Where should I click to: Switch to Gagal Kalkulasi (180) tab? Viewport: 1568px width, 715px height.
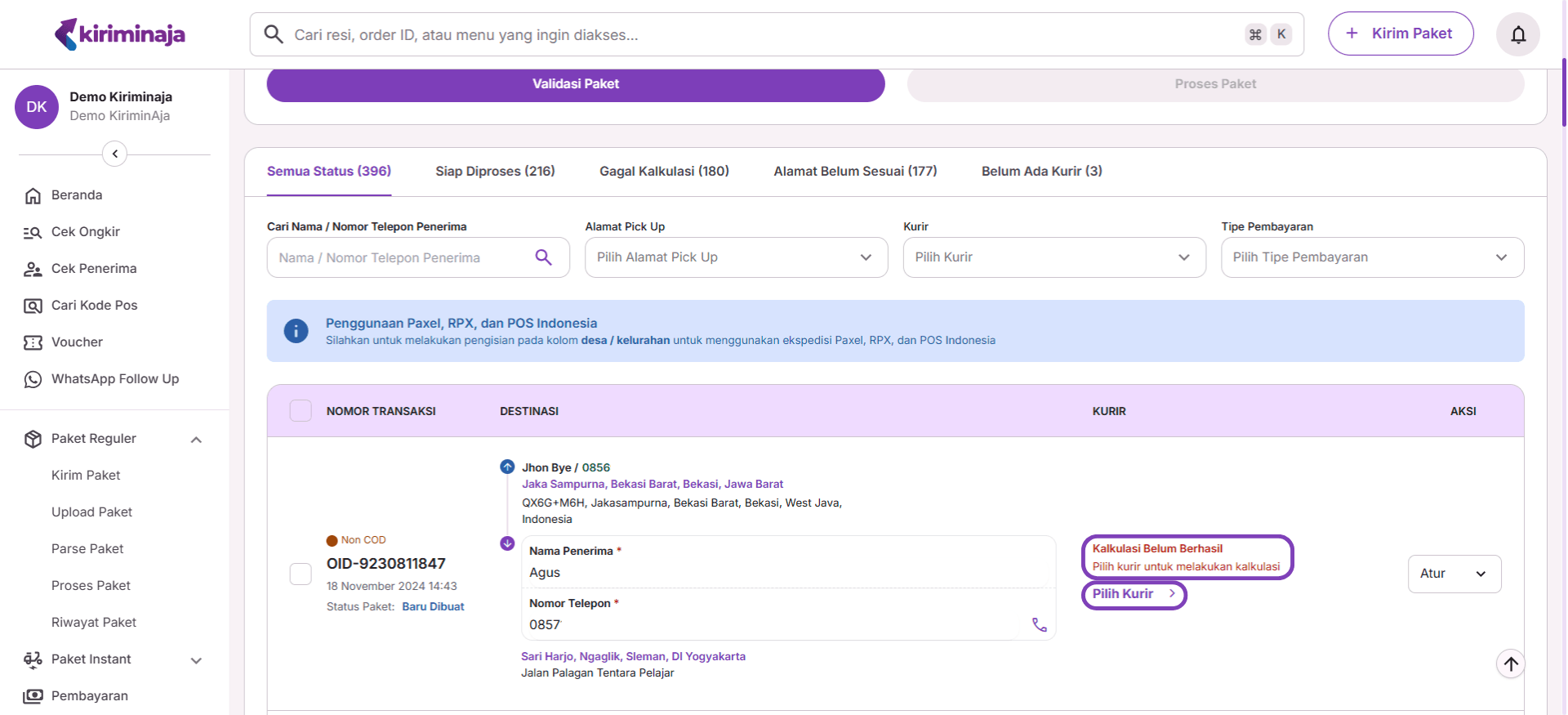coord(664,172)
